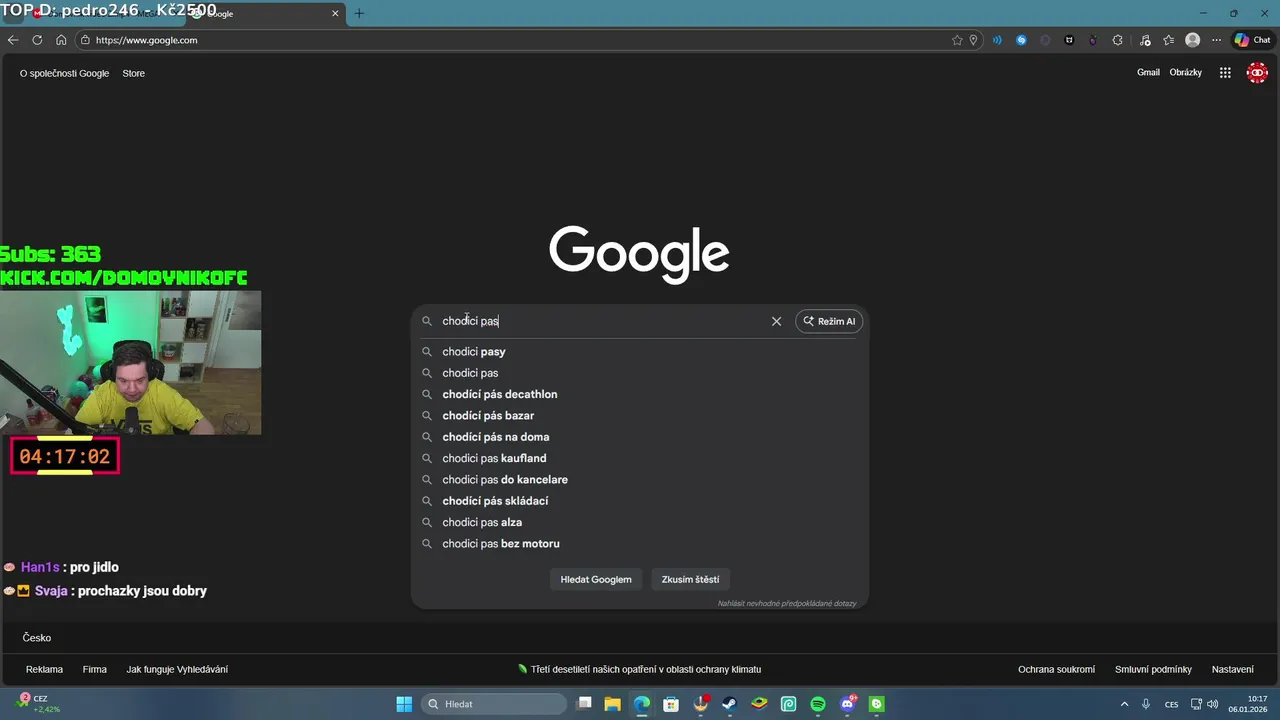Click the taskbar 'Hledat' search box
Image resolution: width=1280 pixels, height=720 pixels.
coord(496,704)
